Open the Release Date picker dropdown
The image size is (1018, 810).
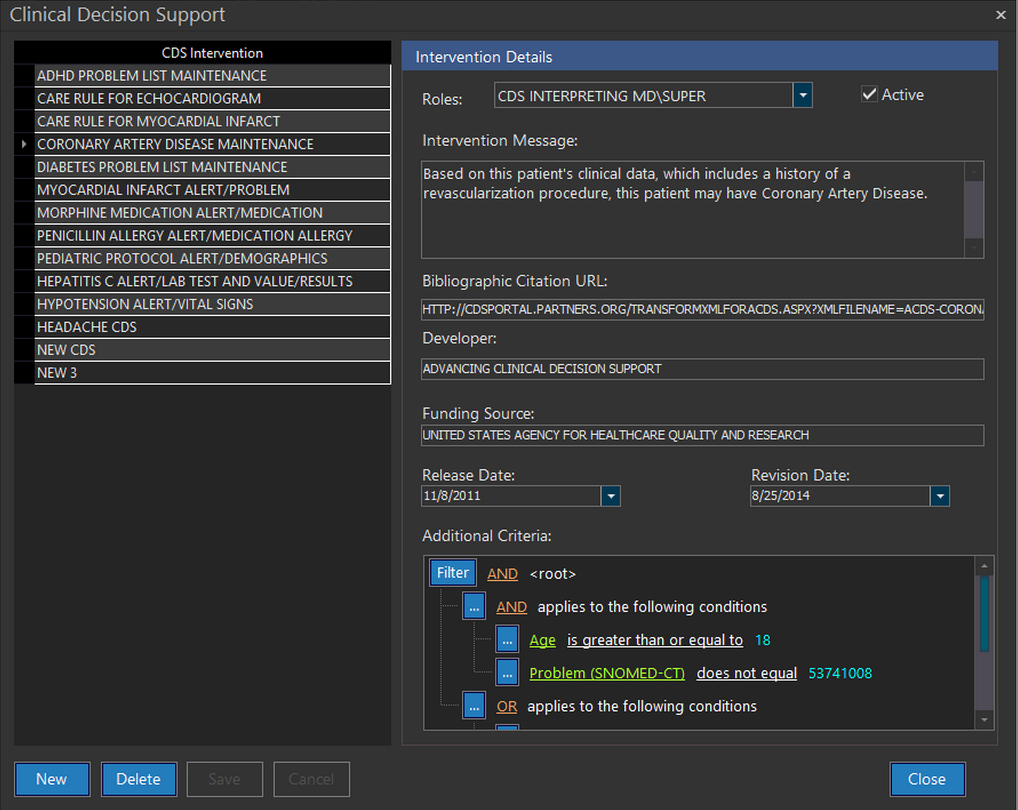[610, 496]
